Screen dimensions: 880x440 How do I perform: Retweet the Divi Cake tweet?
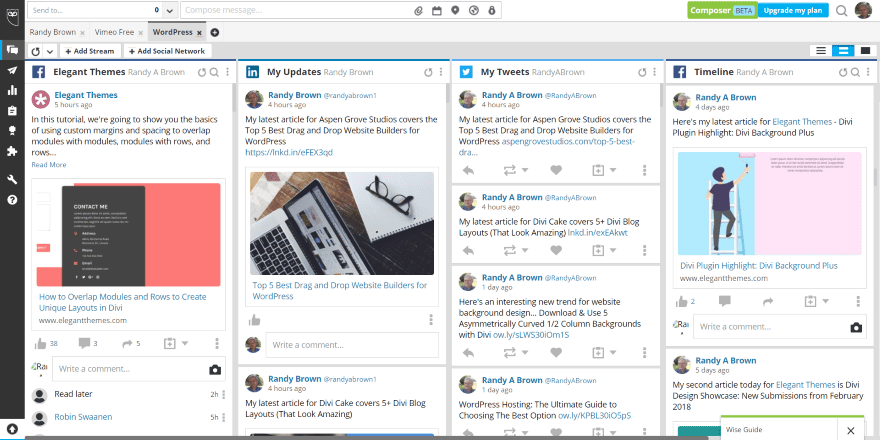510,250
